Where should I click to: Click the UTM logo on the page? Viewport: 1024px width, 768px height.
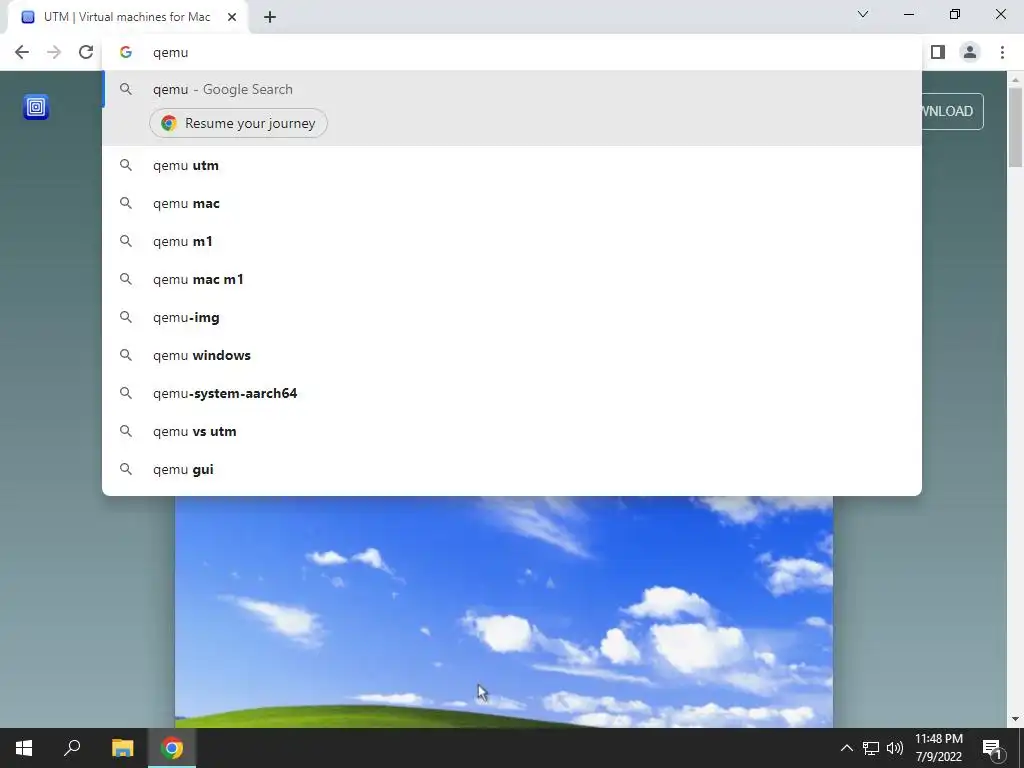click(x=36, y=107)
